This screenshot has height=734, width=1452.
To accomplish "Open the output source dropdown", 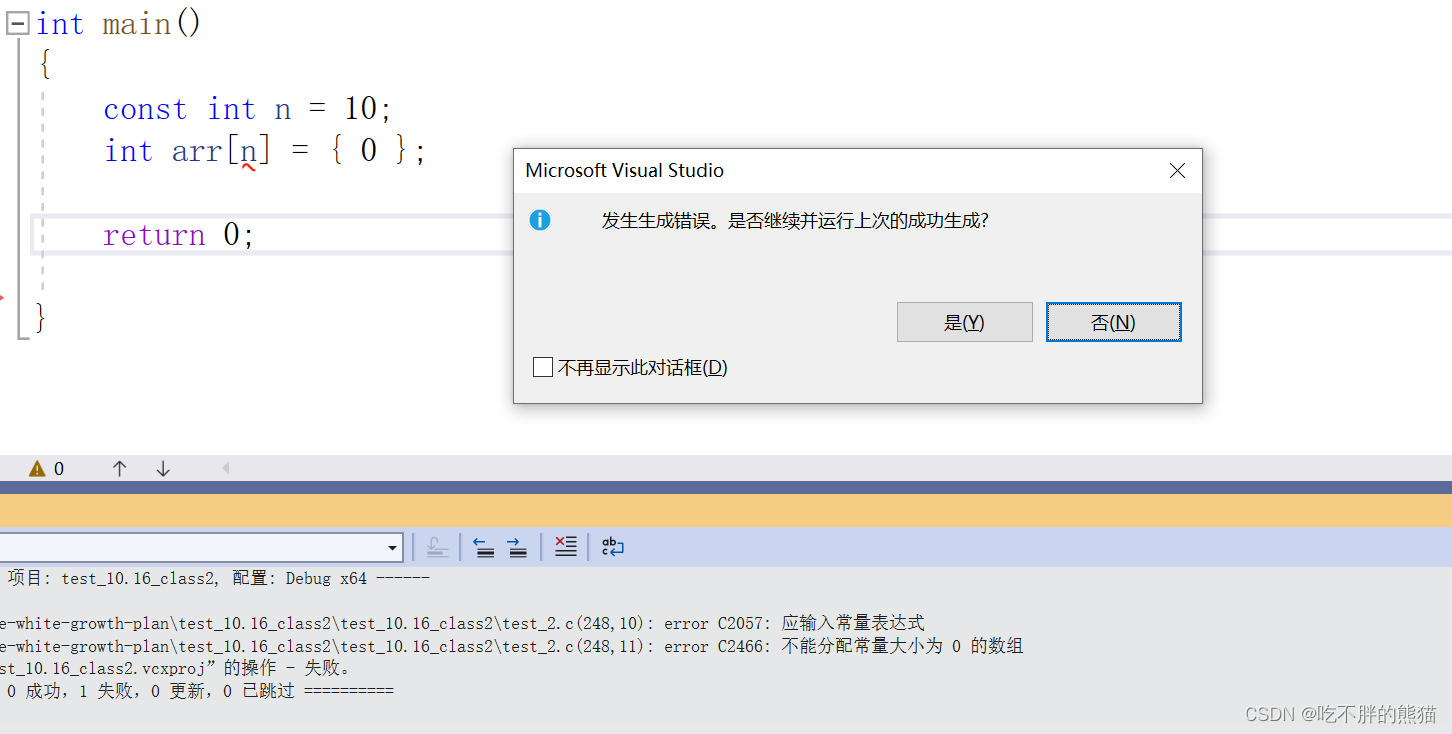I will tap(393, 547).
